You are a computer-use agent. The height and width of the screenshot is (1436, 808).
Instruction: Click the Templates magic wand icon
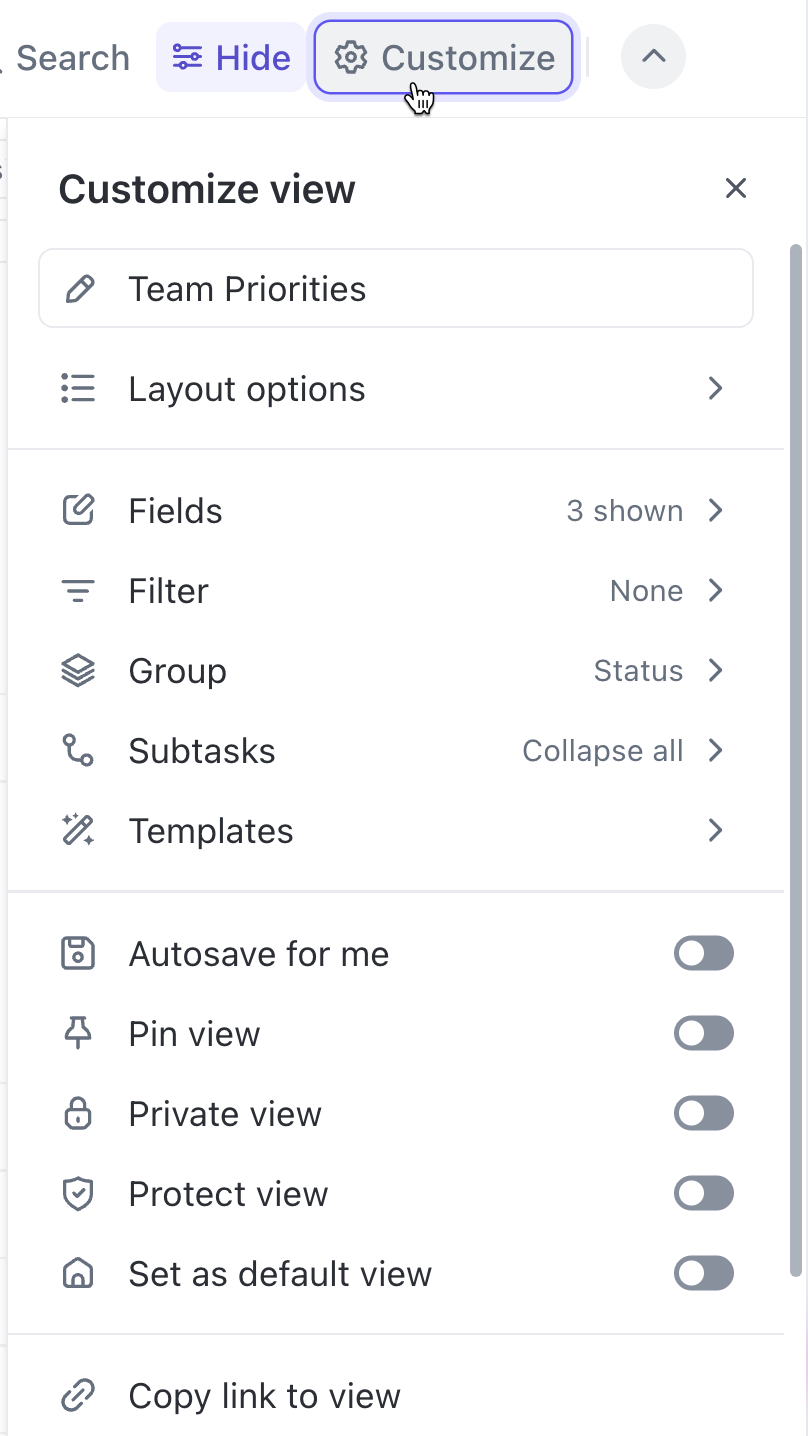tap(78, 830)
